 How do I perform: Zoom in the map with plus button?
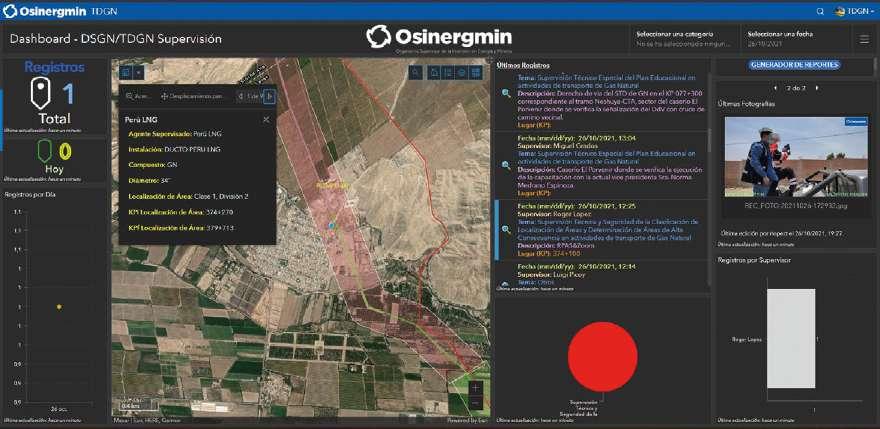coord(475,388)
